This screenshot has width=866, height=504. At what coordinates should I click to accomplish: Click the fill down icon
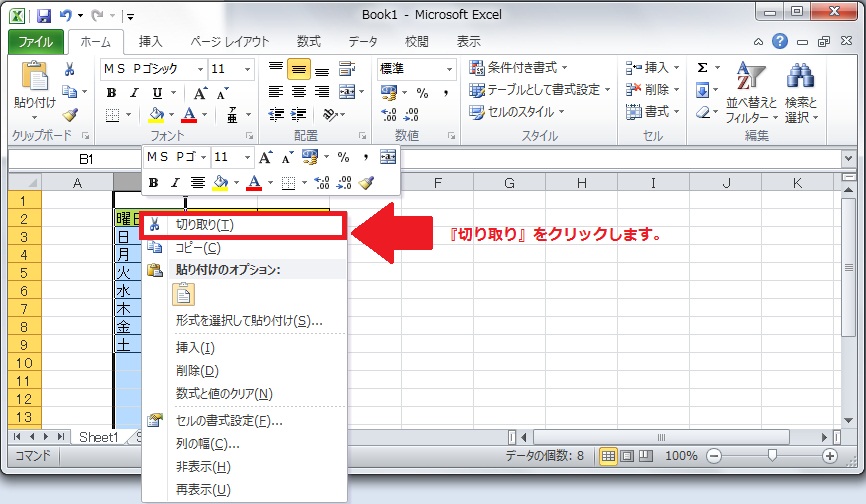point(703,89)
